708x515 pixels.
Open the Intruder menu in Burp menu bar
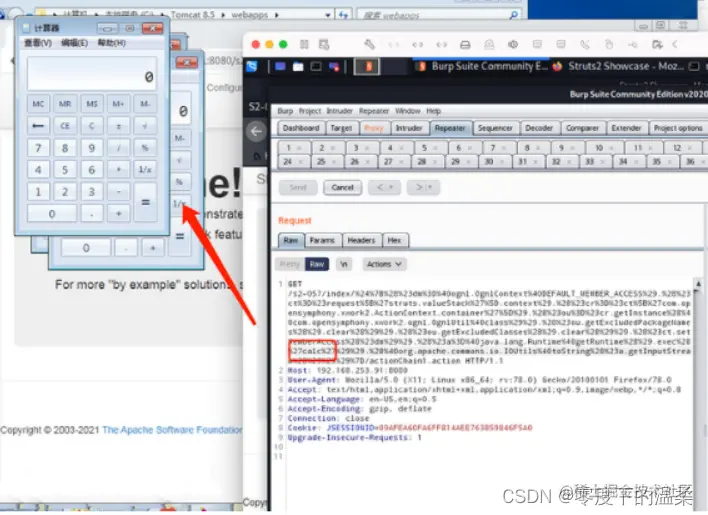339,111
